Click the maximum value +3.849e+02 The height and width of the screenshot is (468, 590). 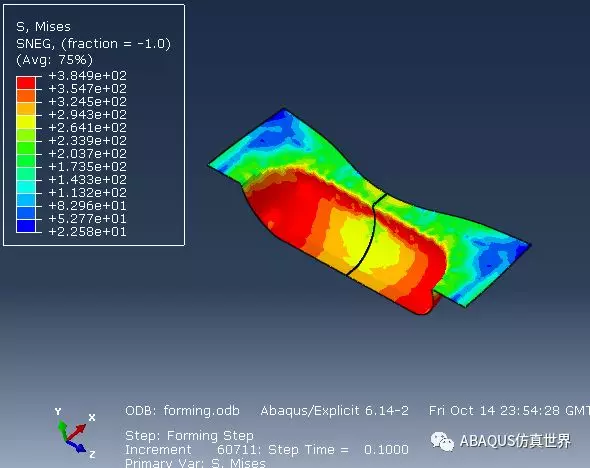88,76
